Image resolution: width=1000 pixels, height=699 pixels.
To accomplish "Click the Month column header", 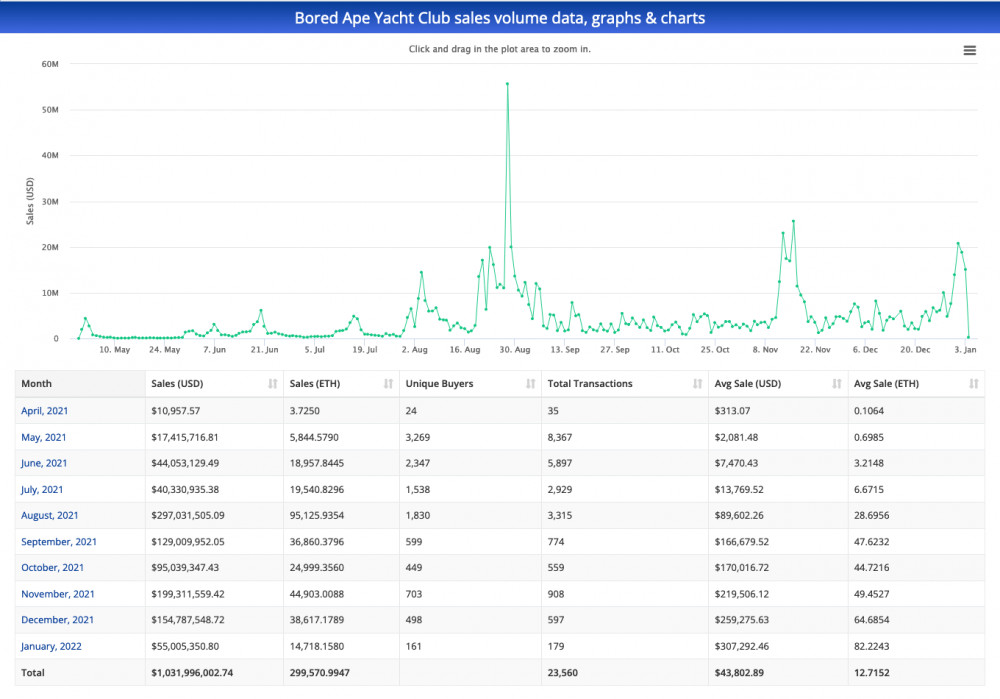I will [36, 384].
